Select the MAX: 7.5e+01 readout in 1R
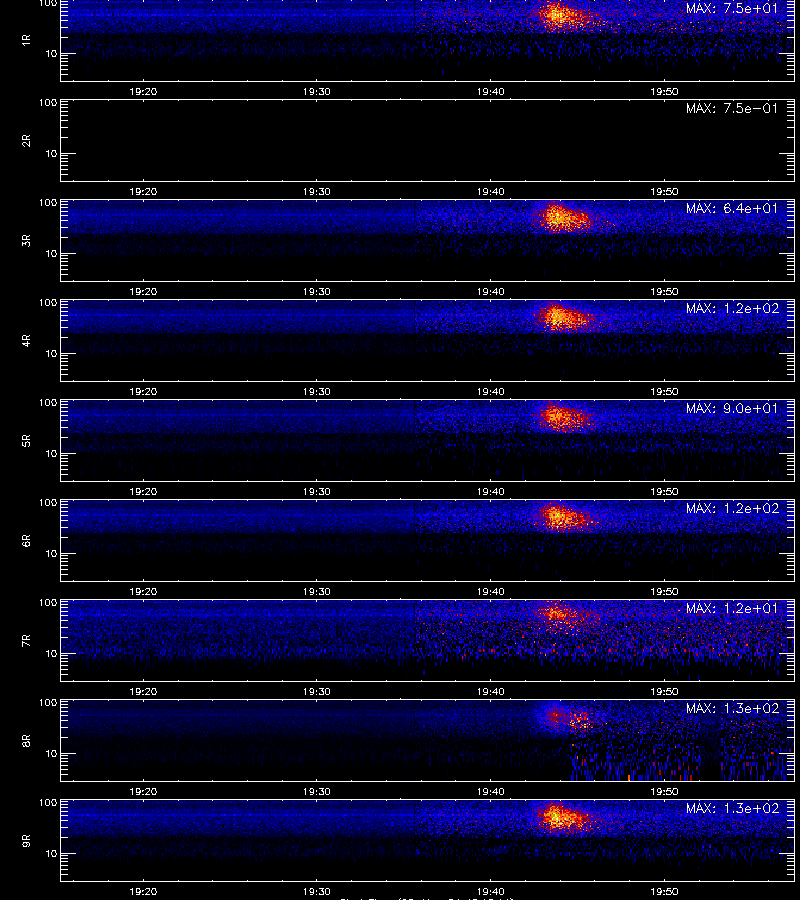 pos(732,9)
